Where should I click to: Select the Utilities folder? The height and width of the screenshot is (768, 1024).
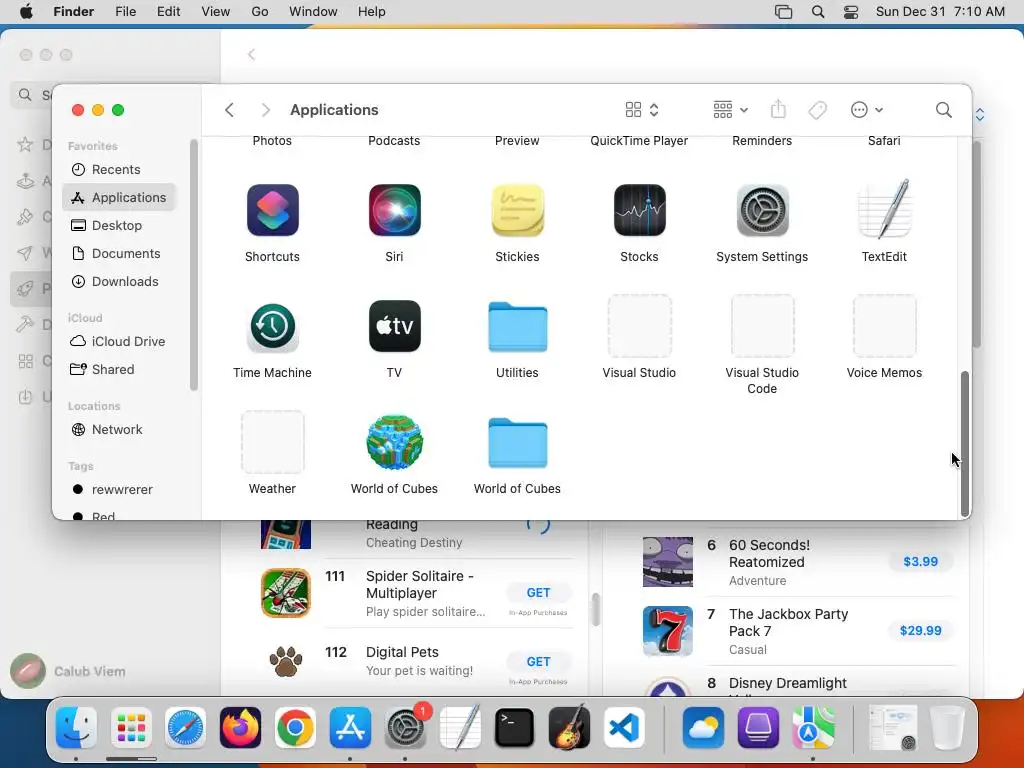517,327
